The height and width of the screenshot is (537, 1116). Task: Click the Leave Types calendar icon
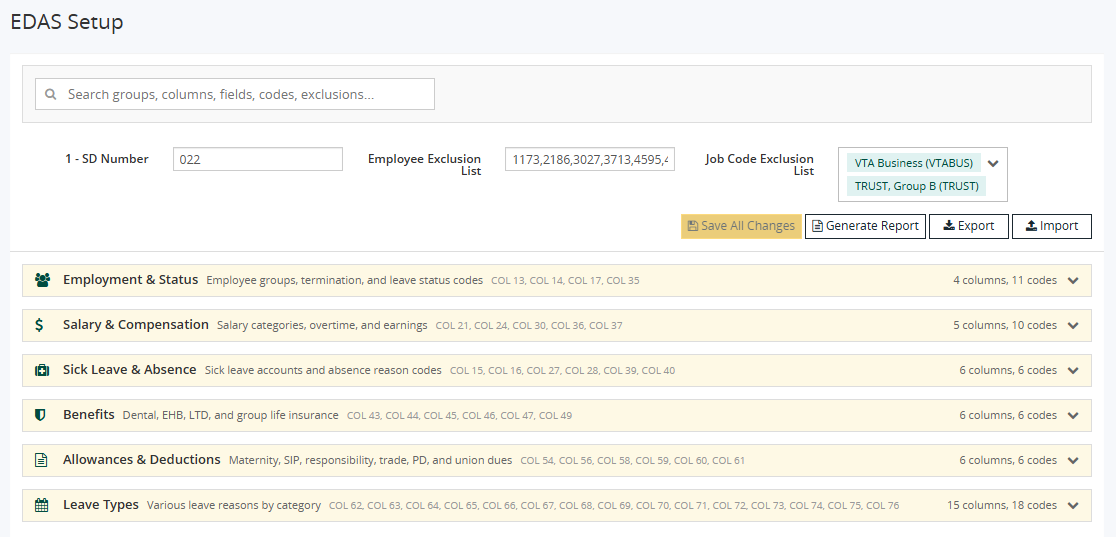tap(42, 506)
